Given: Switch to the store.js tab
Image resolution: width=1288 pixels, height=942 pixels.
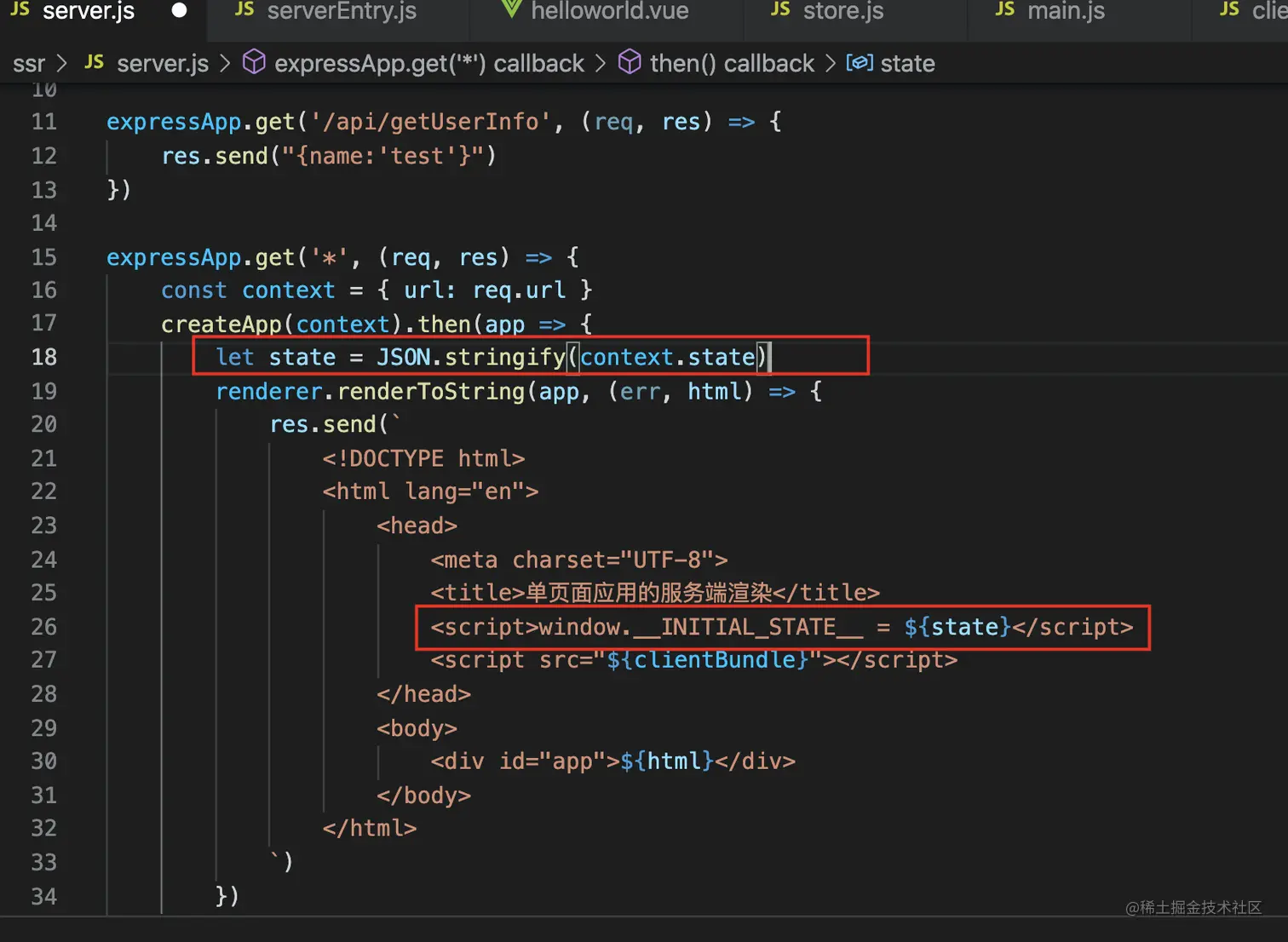Looking at the screenshot, I should 842,12.
